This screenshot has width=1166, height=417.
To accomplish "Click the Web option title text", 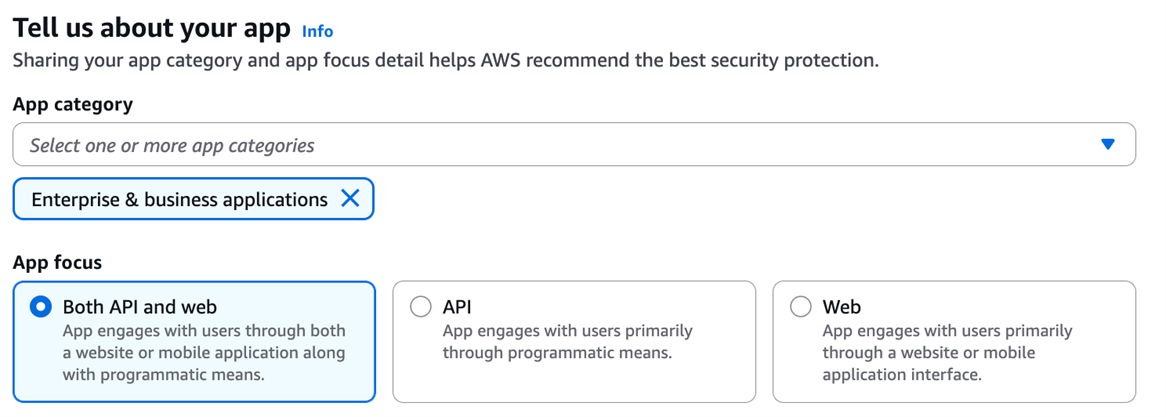I will [x=841, y=307].
